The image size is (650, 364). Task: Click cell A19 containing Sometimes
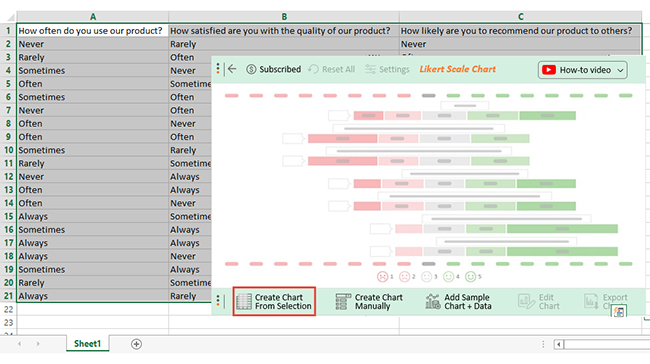tap(92, 269)
